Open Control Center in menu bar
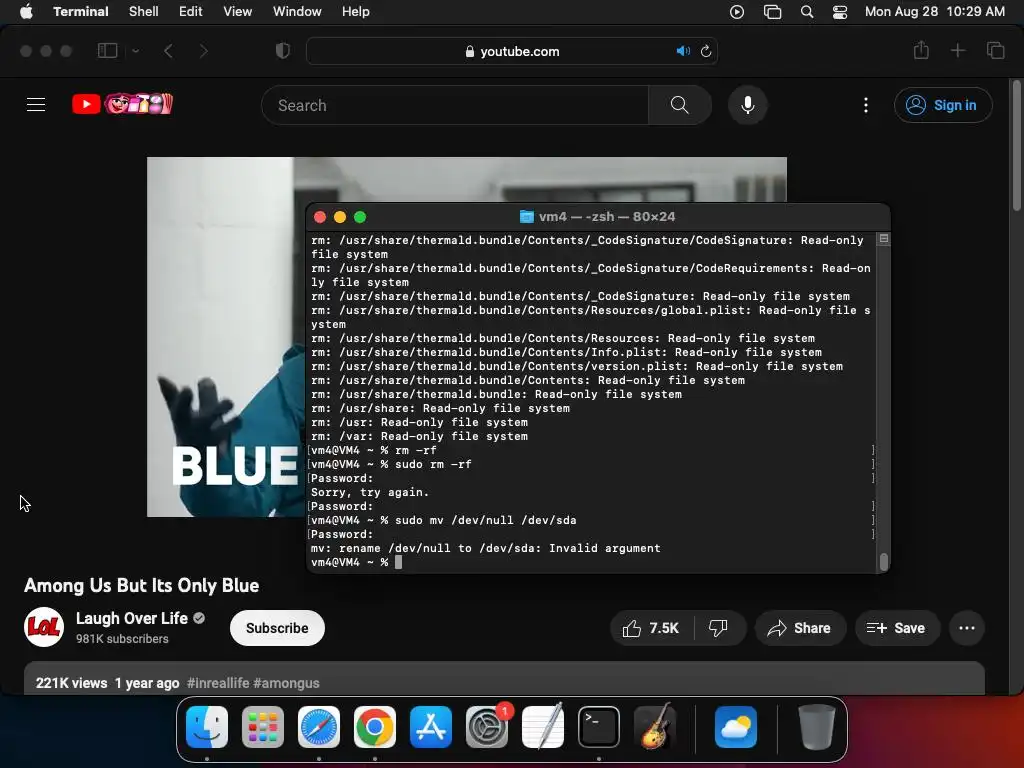Viewport: 1024px width, 768px height. click(840, 12)
